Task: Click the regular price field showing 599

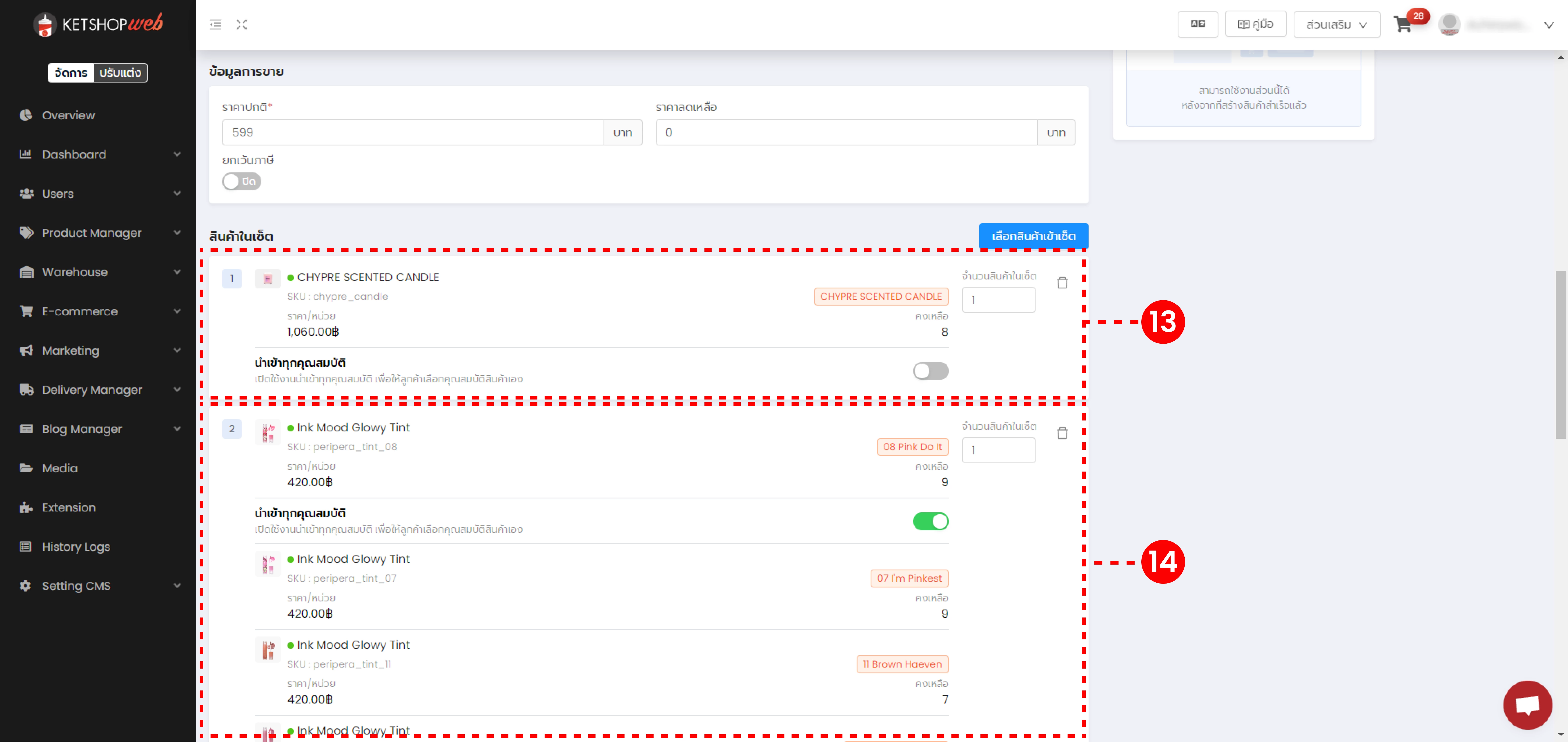Action: tap(413, 132)
